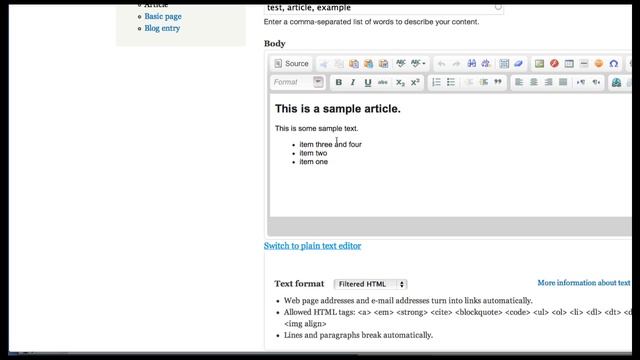Click the Cut icon in toolbar
The height and width of the screenshot is (360, 640).
(x=324, y=64)
